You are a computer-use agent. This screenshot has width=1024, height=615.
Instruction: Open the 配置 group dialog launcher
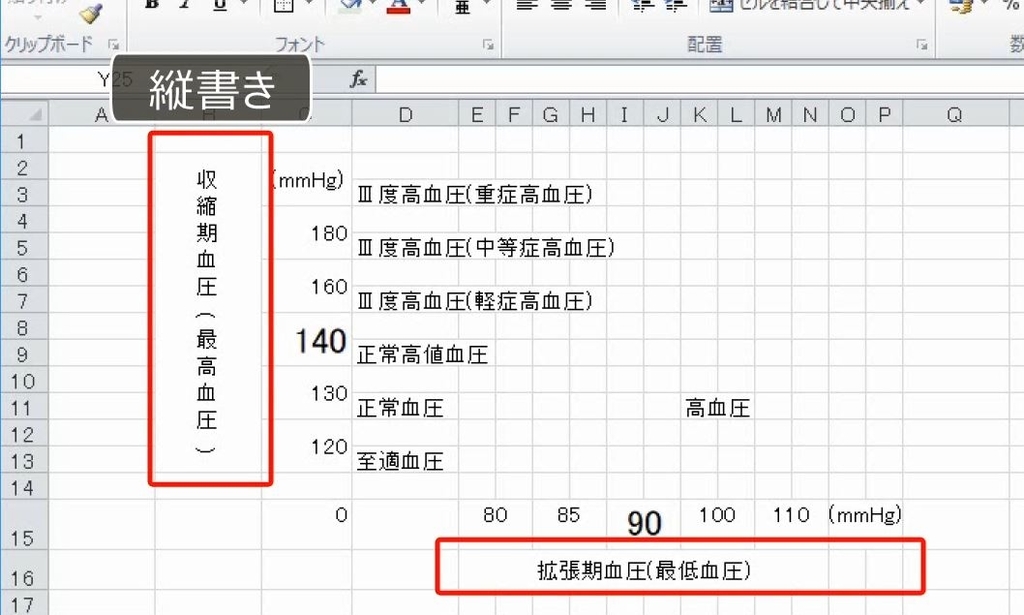point(921,44)
